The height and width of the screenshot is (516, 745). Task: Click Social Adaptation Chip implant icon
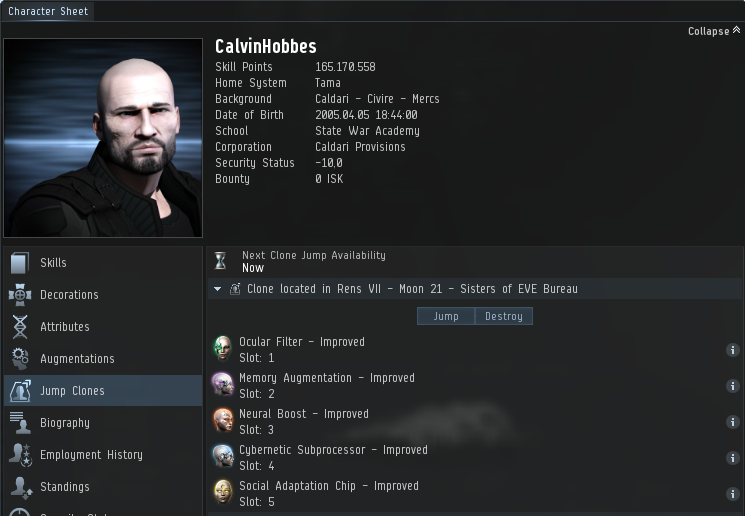(223, 492)
